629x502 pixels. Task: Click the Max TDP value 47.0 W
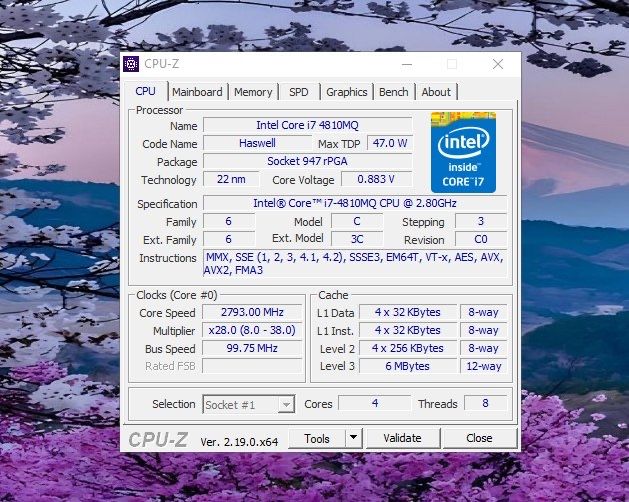(390, 143)
